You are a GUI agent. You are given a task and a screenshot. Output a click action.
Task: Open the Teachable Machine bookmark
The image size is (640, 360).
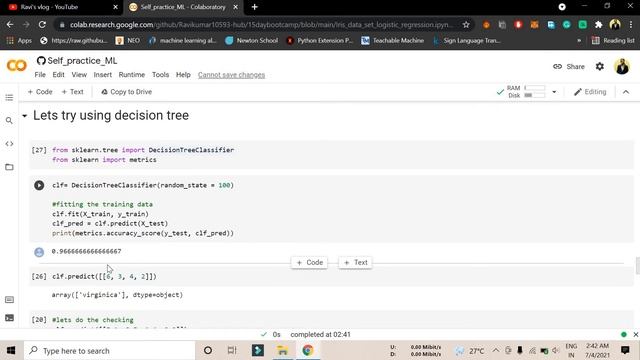point(393,40)
